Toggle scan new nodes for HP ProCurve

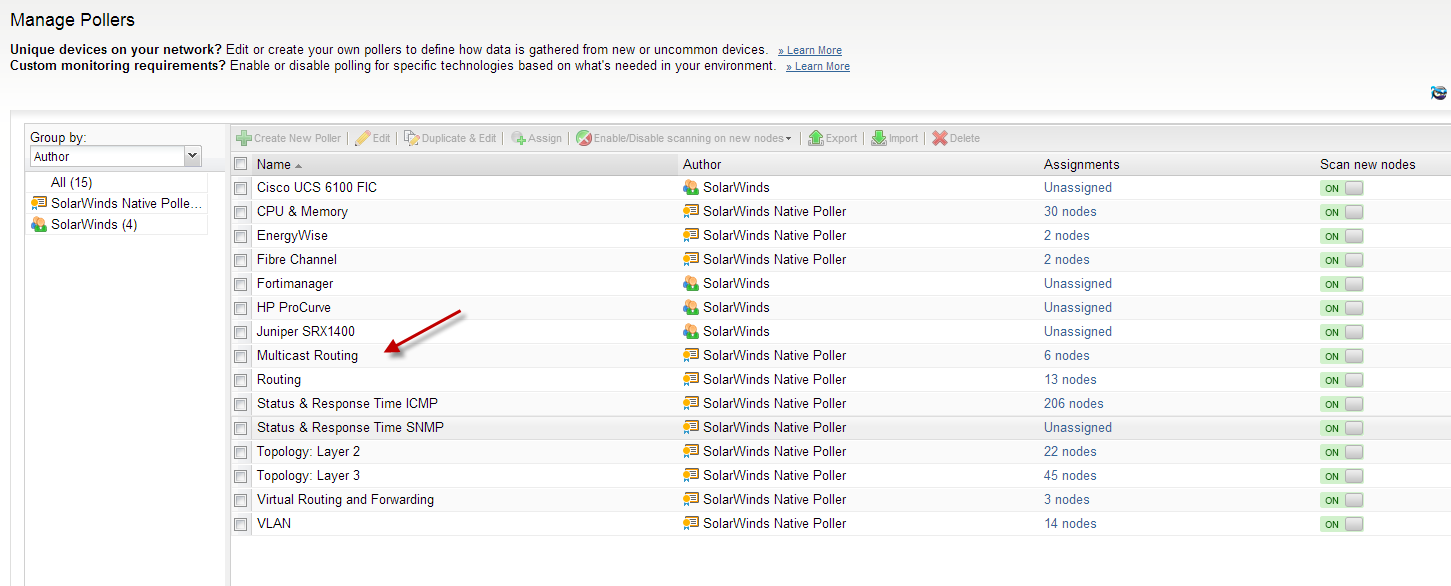point(1341,308)
